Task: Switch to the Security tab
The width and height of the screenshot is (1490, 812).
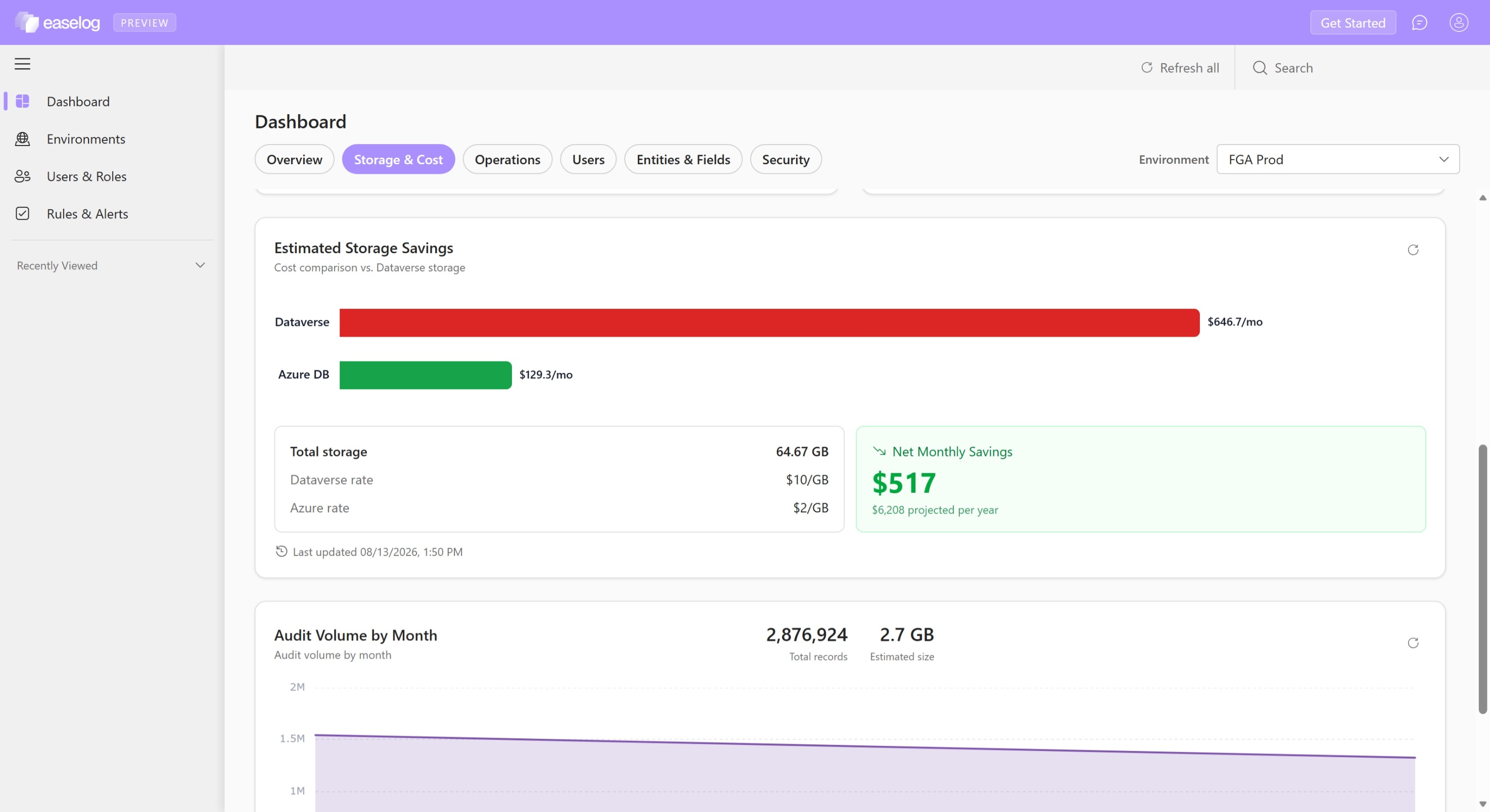Action: 785,159
